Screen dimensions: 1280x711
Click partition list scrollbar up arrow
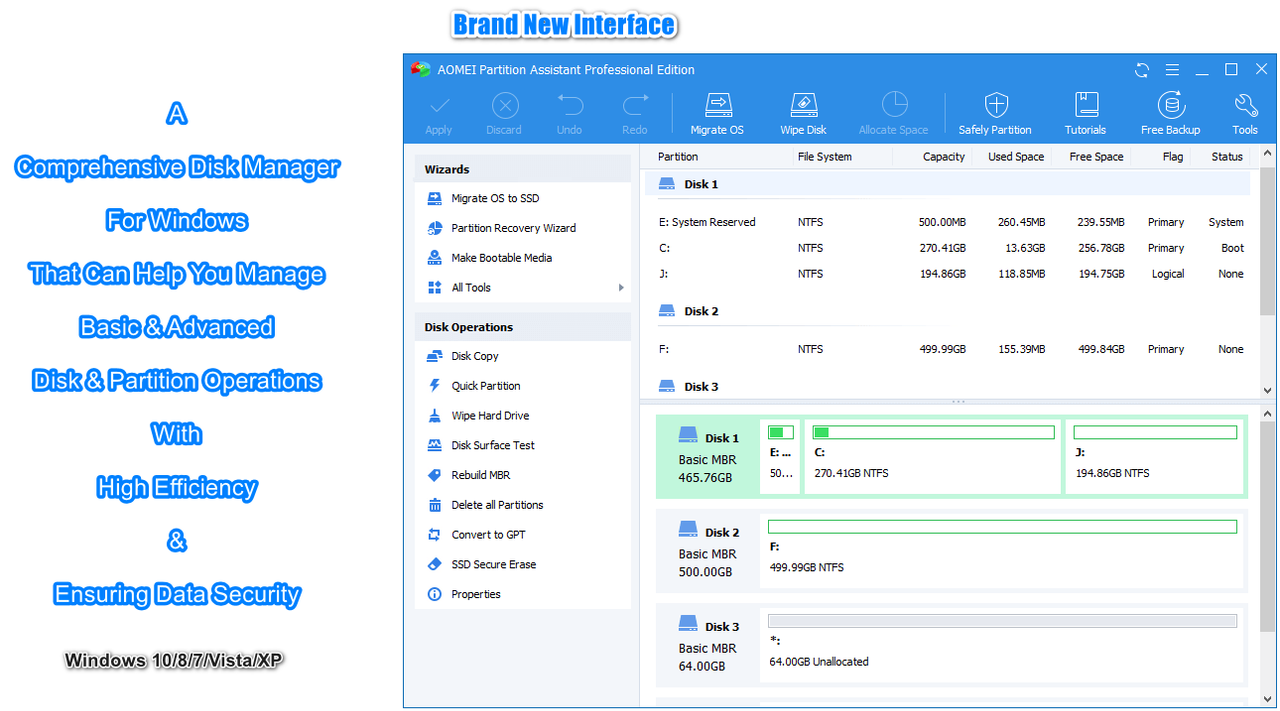click(x=1268, y=154)
